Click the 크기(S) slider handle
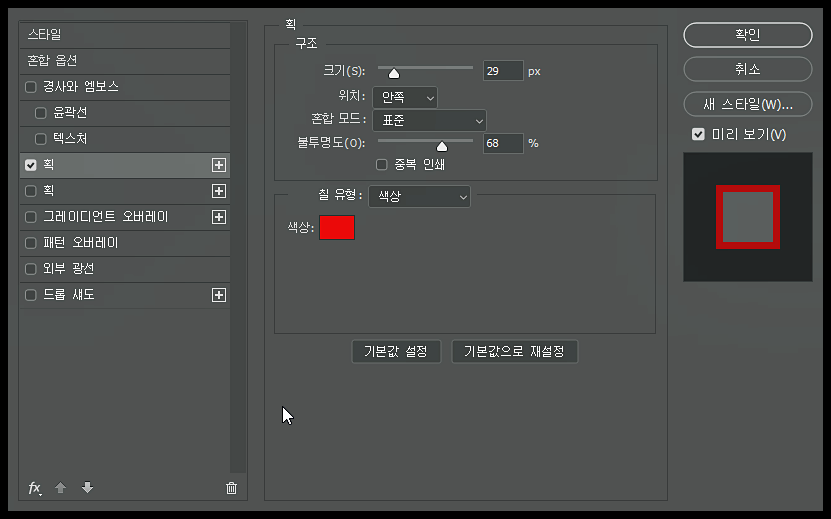The height and width of the screenshot is (519, 831). [394, 73]
